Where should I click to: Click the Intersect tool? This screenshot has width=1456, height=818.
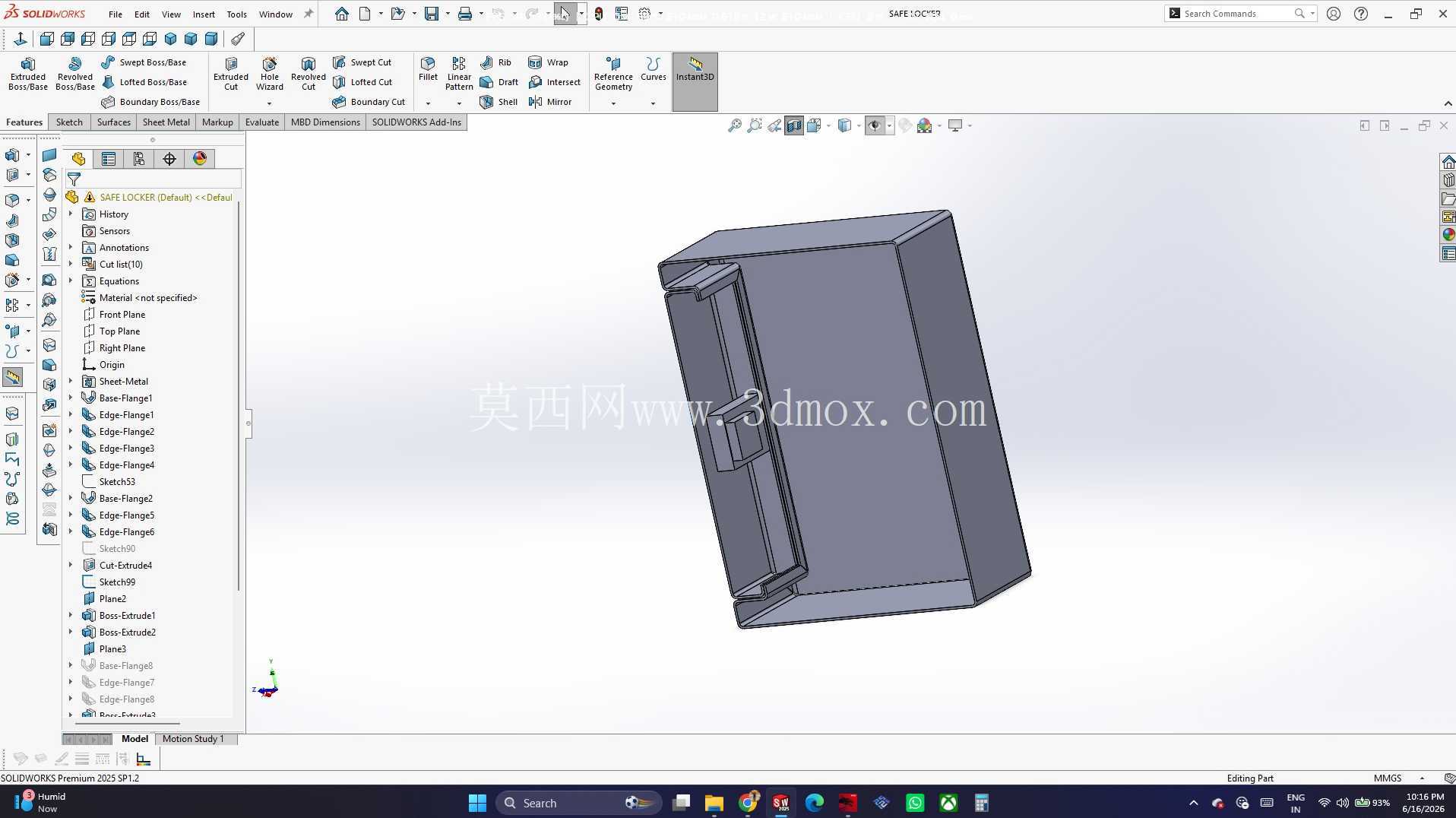pyautogui.click(x=554, y=82)
